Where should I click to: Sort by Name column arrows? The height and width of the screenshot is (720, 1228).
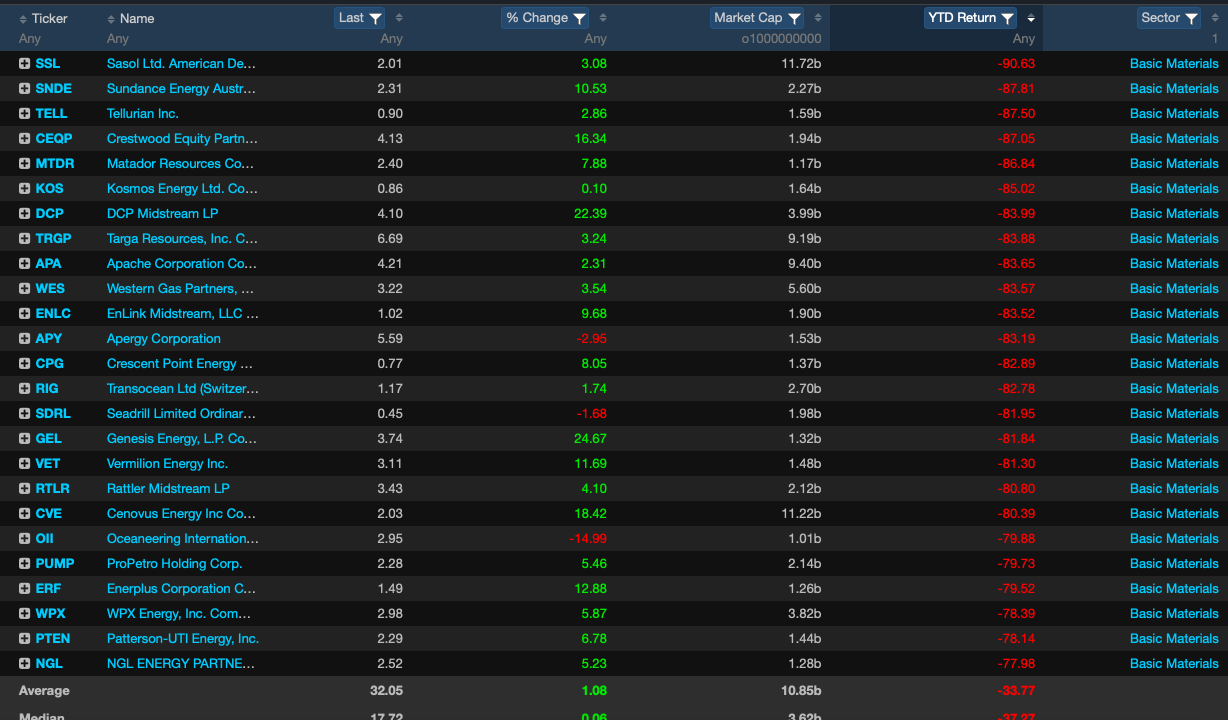(x=111, y=19)
